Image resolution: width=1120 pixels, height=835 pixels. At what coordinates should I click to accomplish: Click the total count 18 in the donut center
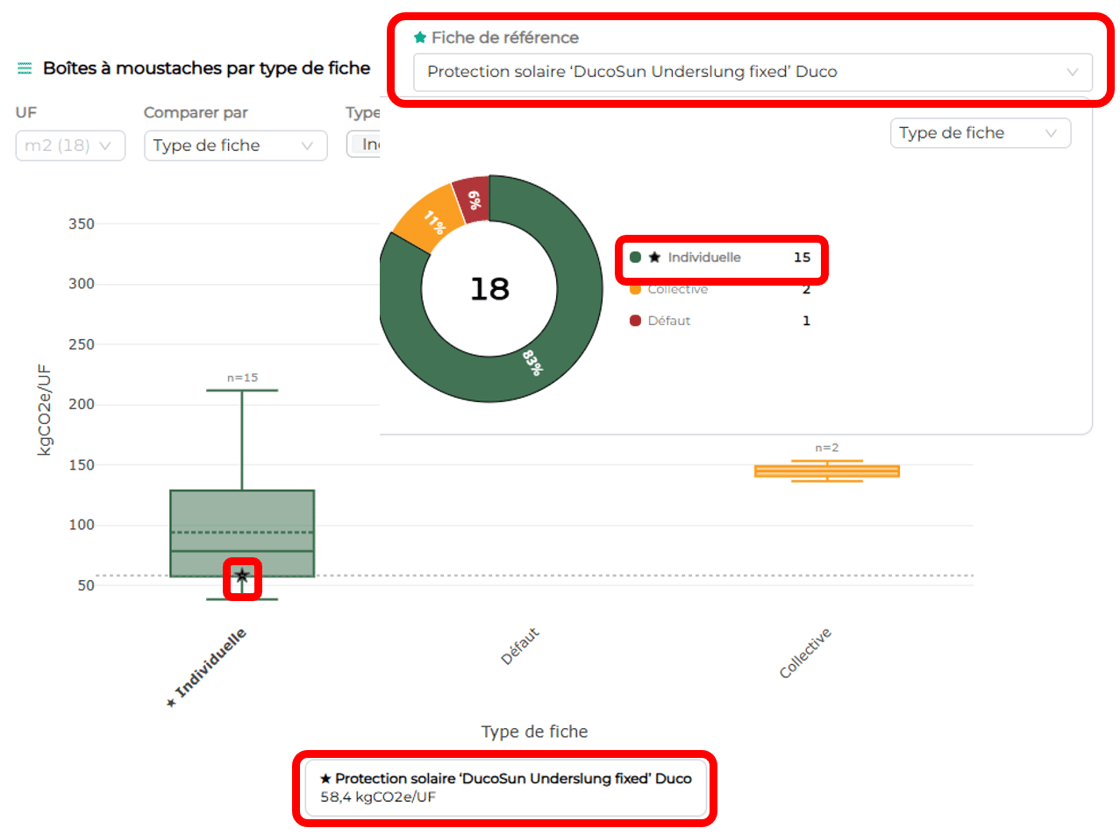click(x=490, y=289)
